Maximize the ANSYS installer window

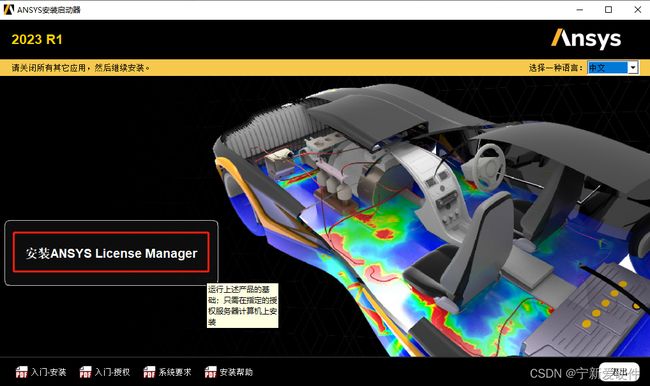click(x=609, y=10)
